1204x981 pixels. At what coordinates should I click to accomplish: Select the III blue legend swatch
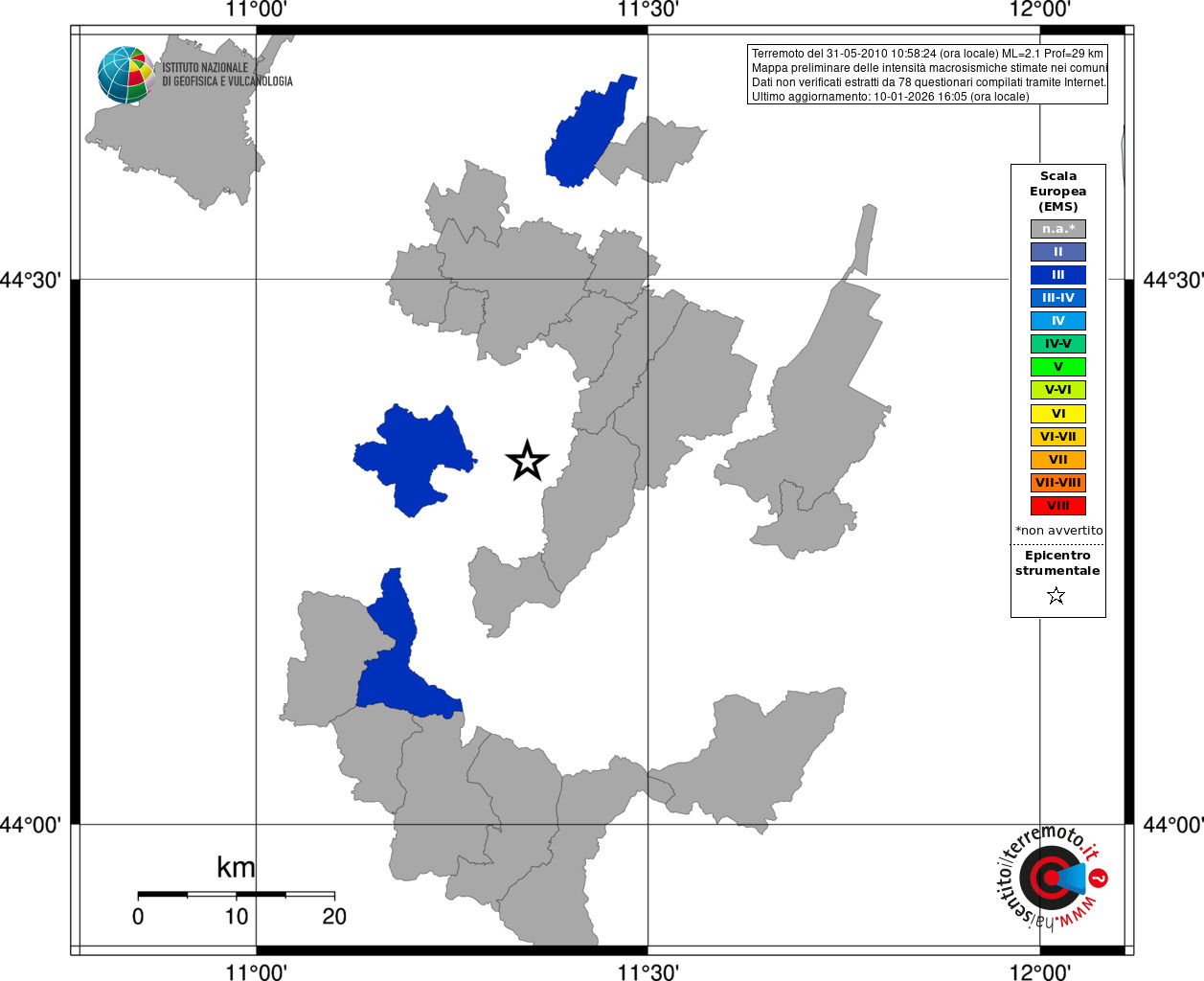[x=1058, y=275]
